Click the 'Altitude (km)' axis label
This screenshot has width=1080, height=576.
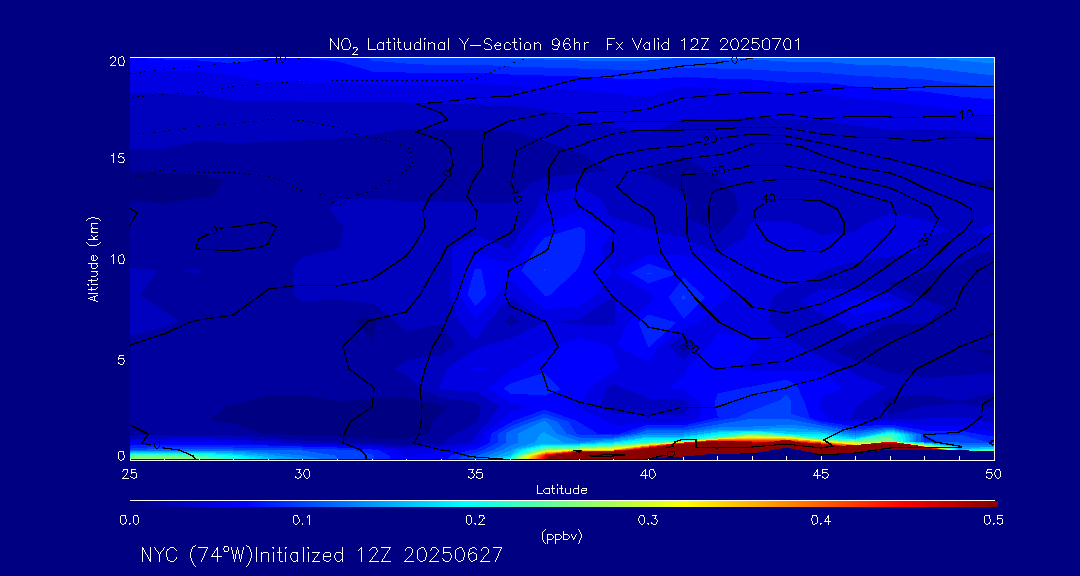coord(93,258)
